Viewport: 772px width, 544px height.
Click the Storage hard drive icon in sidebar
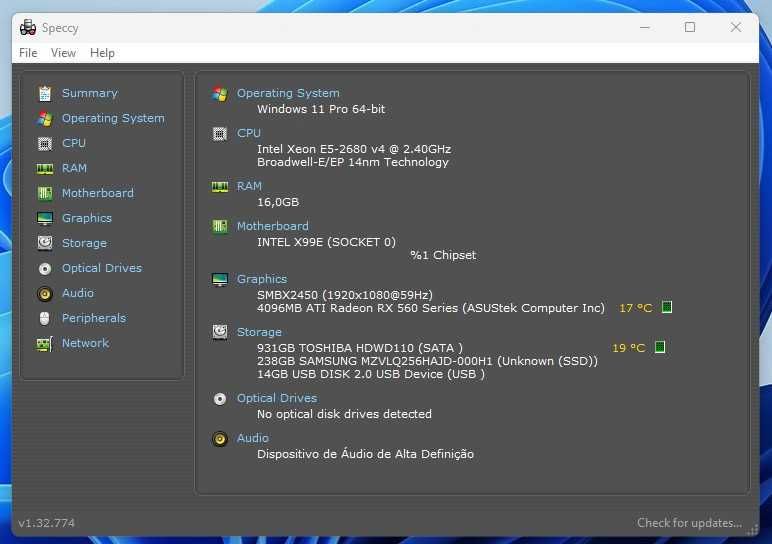[45, 243]
